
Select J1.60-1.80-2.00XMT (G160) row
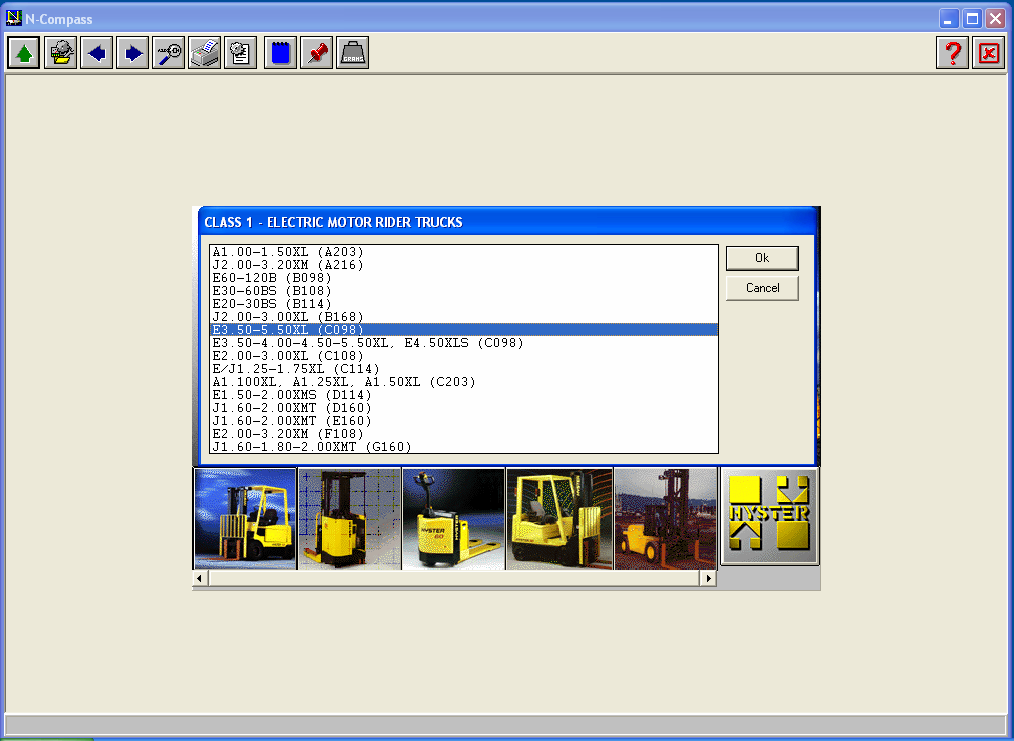coord(464,446)
